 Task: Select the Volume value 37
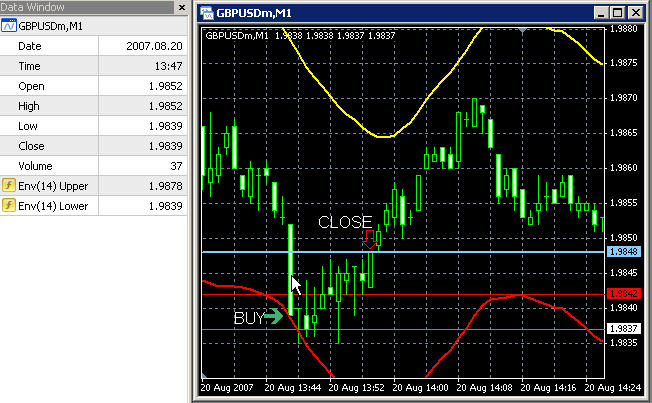176,166
